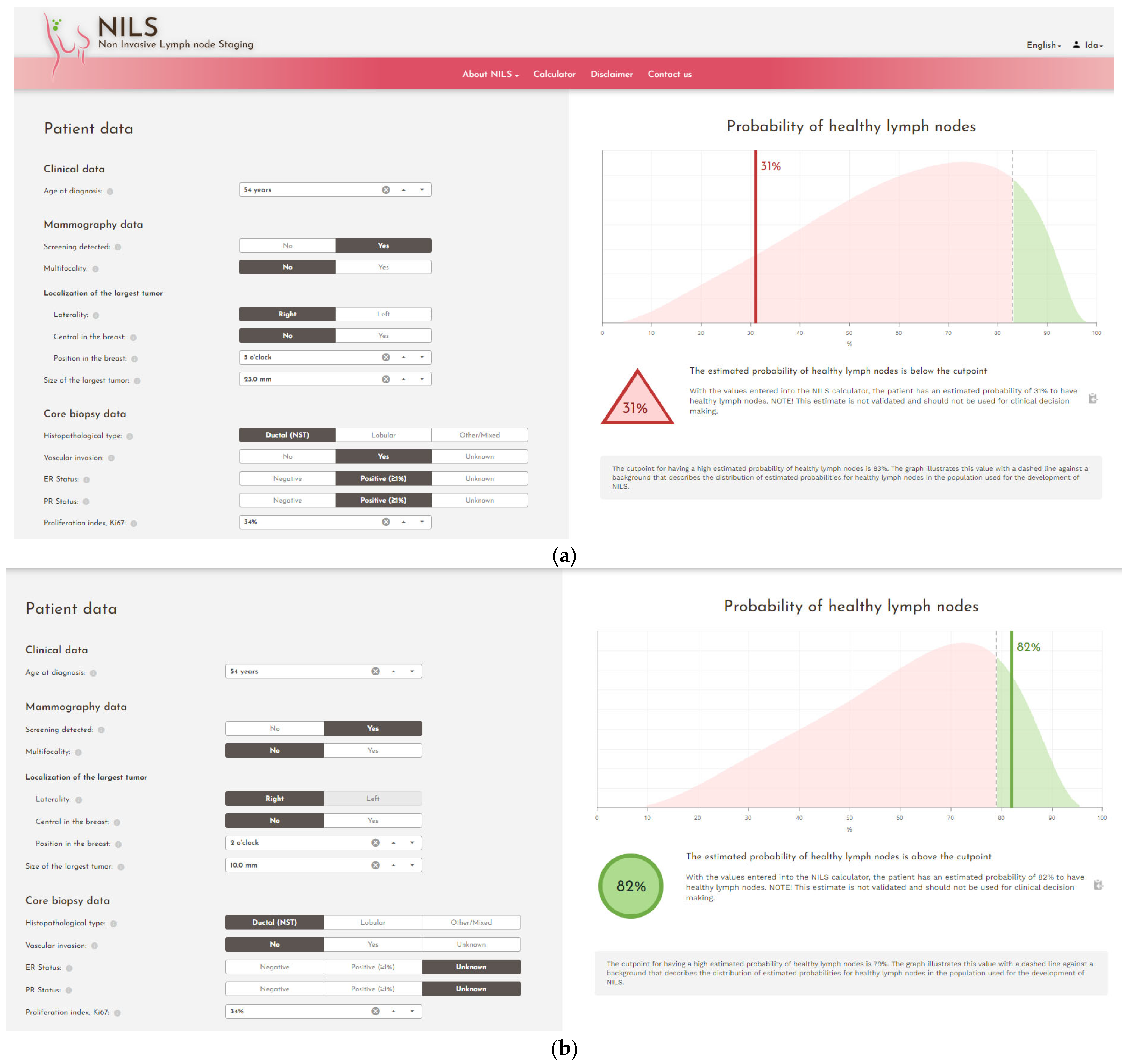Copy the 82% probability text with the clipboard icon
This screenshot has width=1129, height=1064.
(x=1098, y=885)
